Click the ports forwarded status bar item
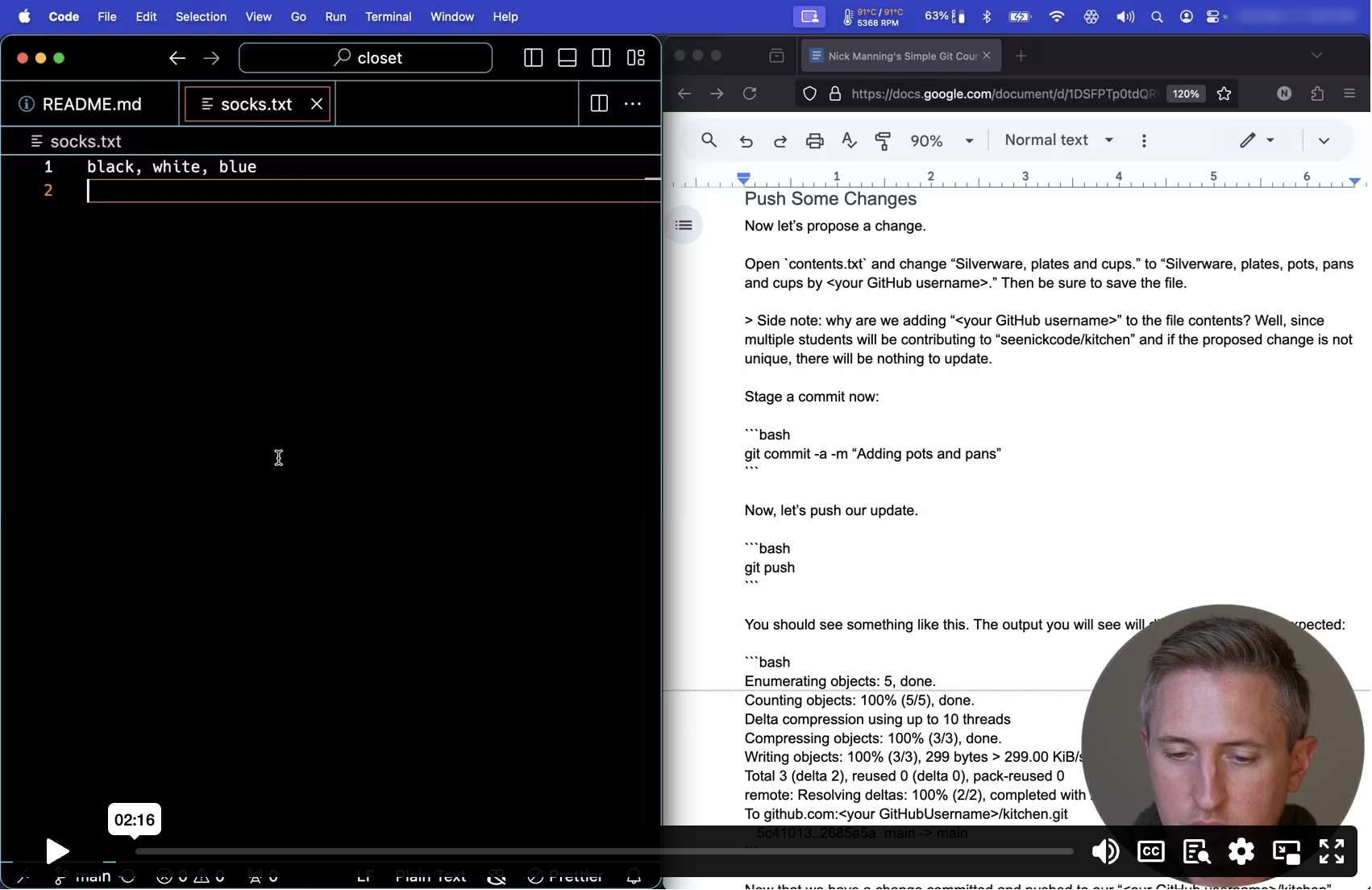1372x890 pixels. pos(264,877)
